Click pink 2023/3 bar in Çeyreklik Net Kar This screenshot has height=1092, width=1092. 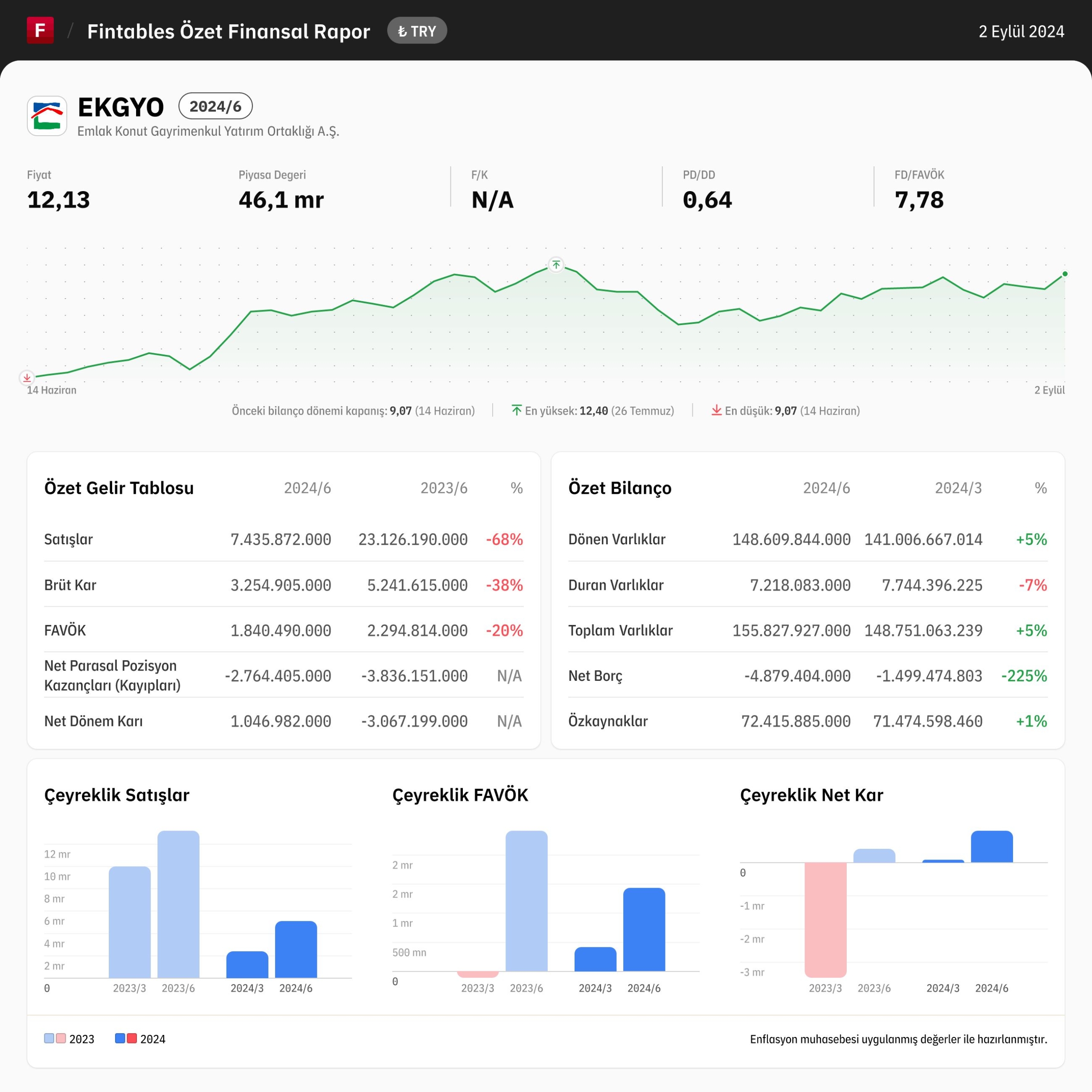coord(825,919)
